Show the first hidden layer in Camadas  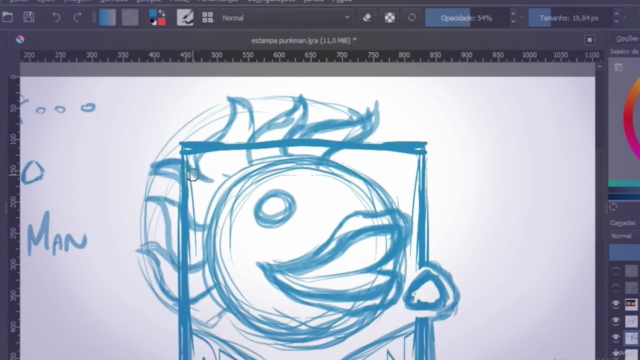[616, 271]
